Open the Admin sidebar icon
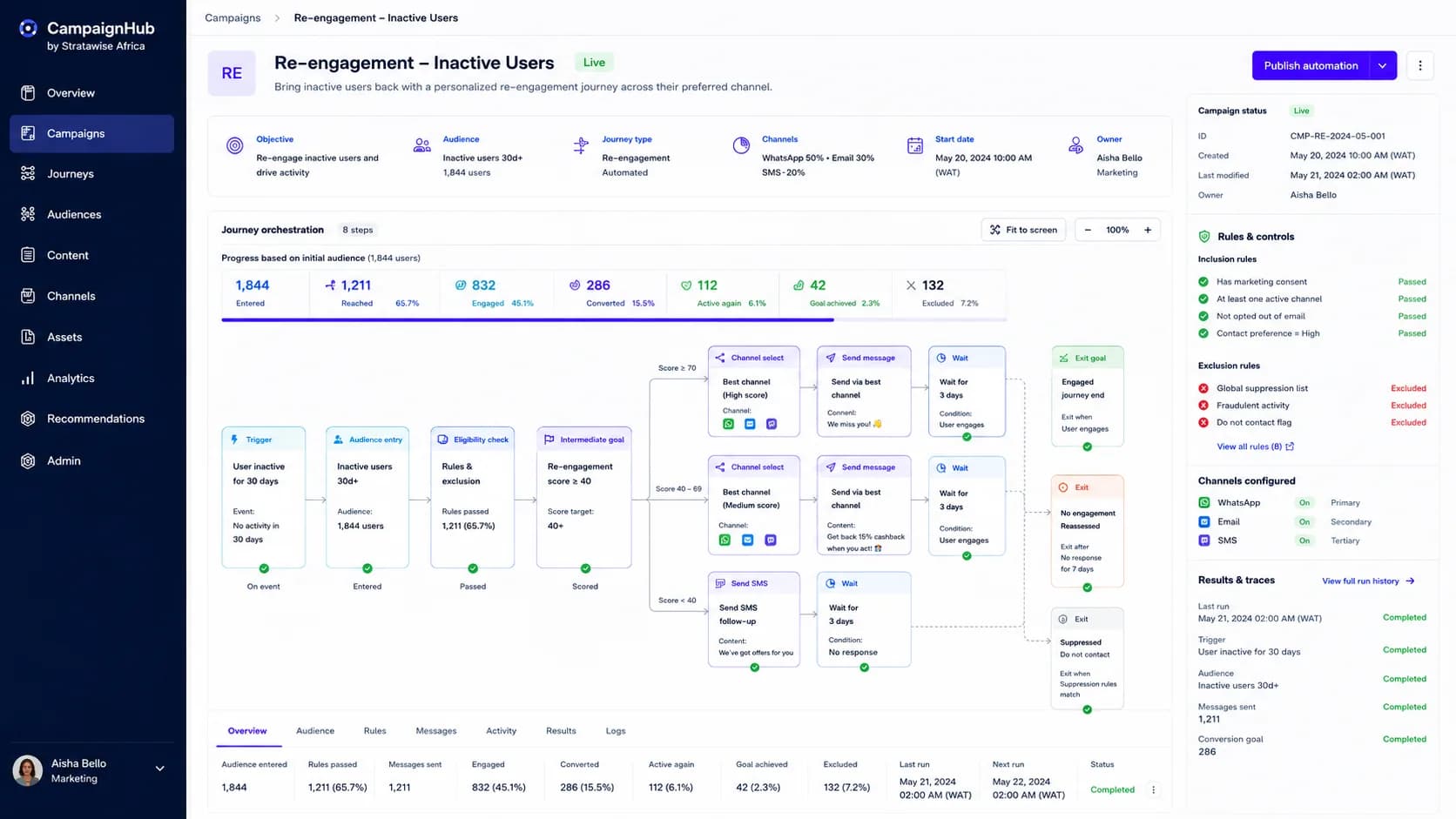The image size is (1456, 819). tap(28, 460)
